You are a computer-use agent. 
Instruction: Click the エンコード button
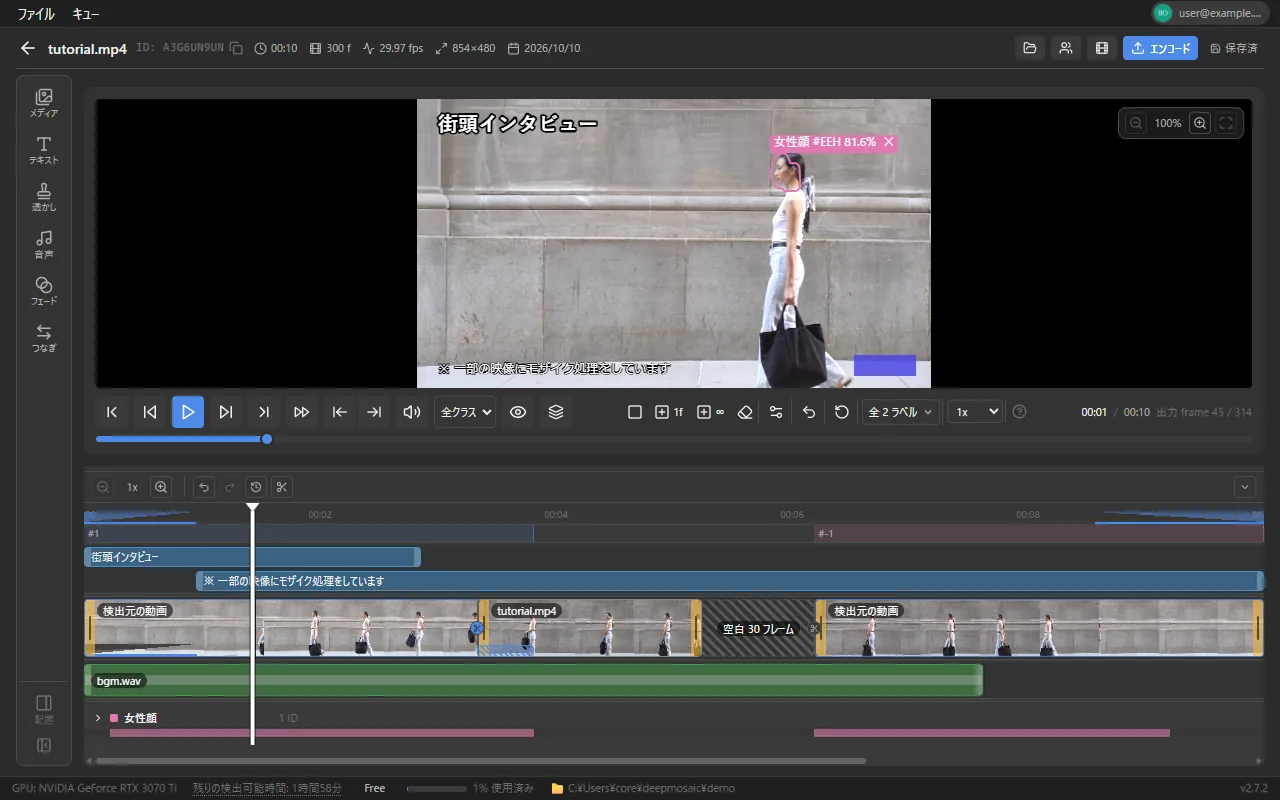1160,48
